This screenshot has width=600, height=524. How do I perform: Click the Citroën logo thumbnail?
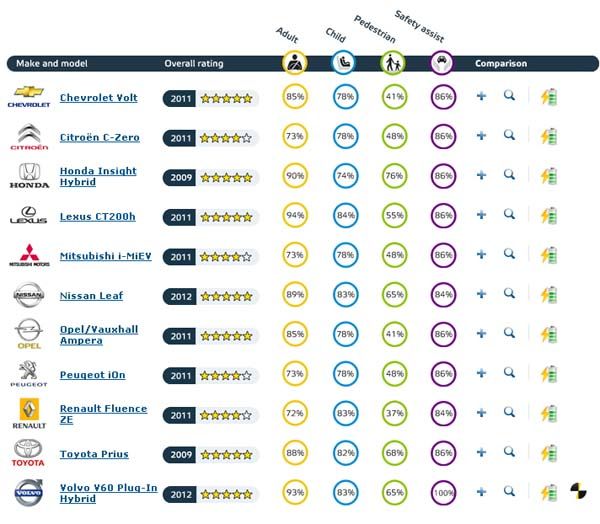[29, 137]
